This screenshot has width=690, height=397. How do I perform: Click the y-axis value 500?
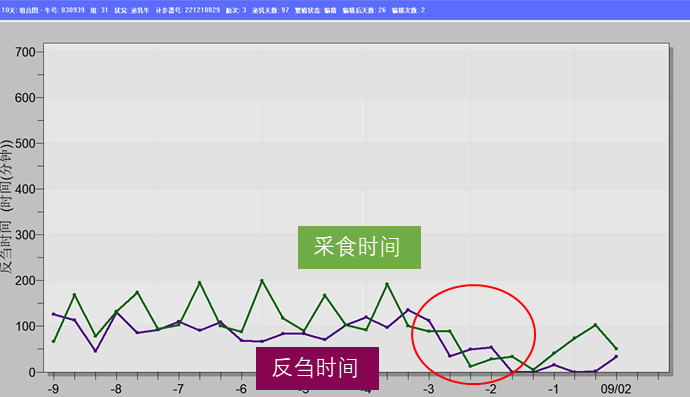tap(25, 143)
